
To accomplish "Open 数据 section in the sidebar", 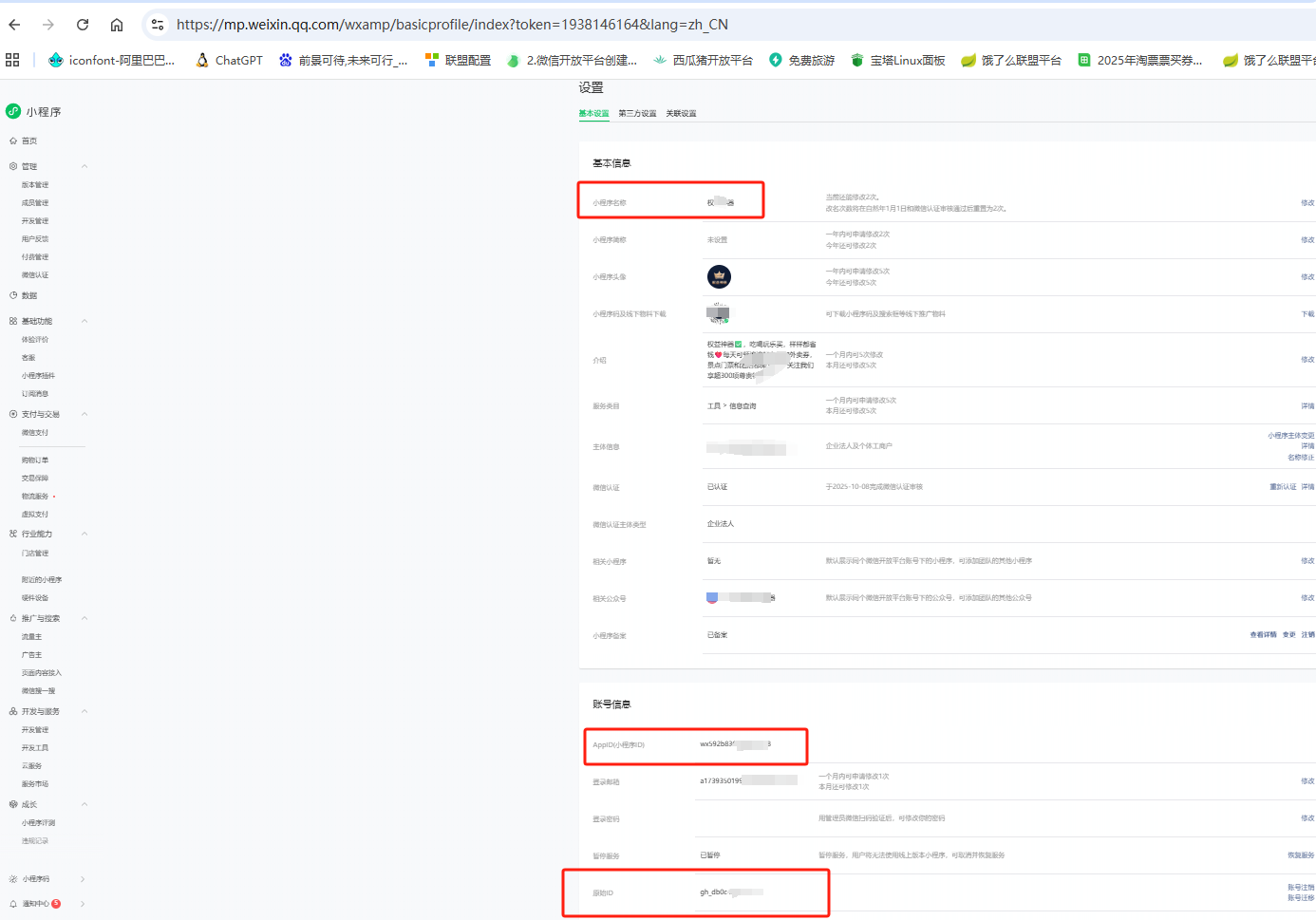I will tap(28, 295).
